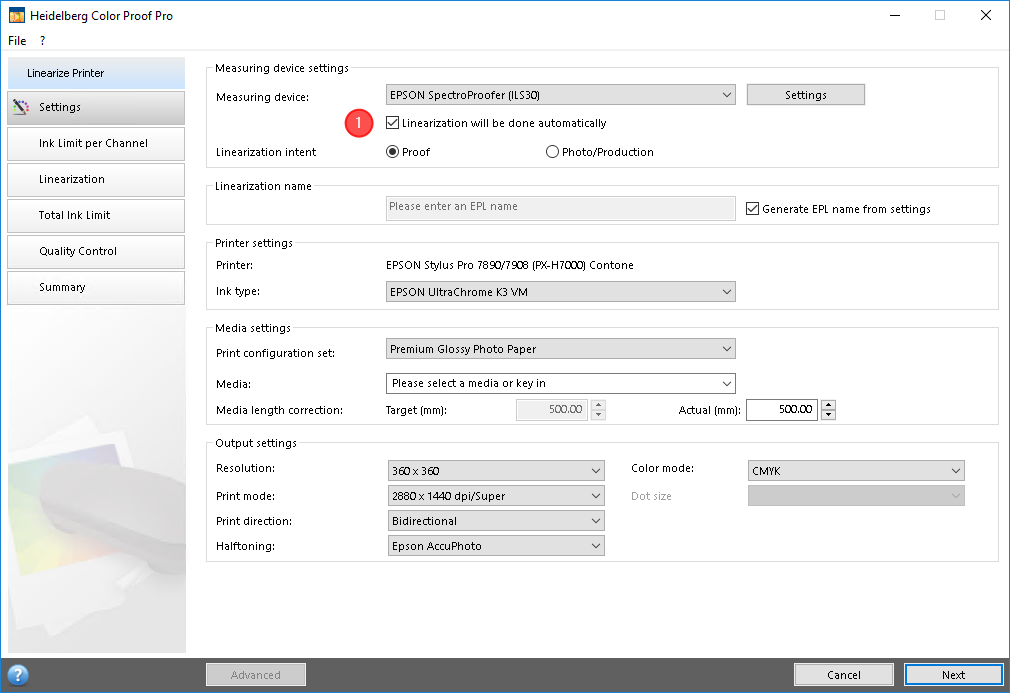Image resolution: width=1010 pixels, height=693 pixels.
Task: Decrease Actual (mm) with down arrow
Action: 829,415
